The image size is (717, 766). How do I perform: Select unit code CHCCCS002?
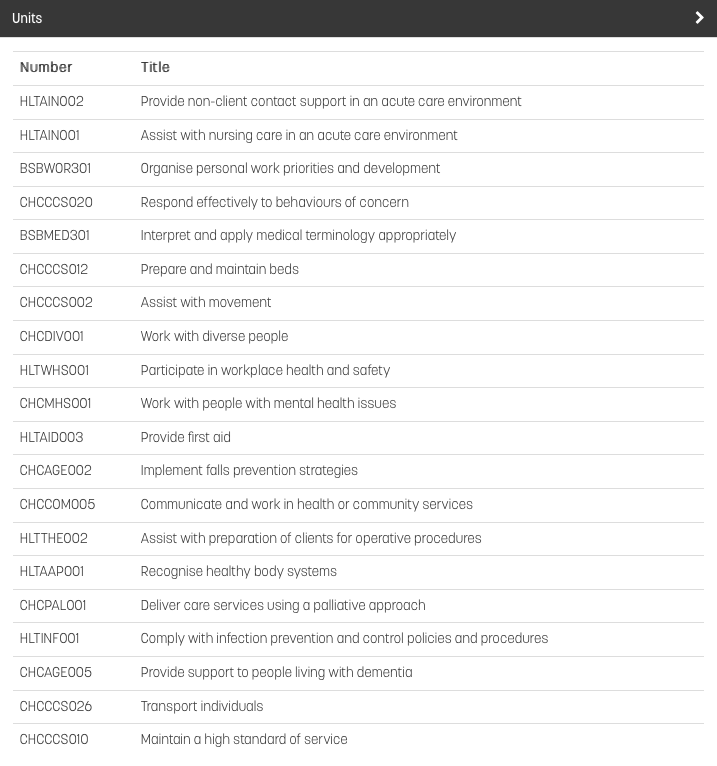pyautogui.click(x=56, y=302)
